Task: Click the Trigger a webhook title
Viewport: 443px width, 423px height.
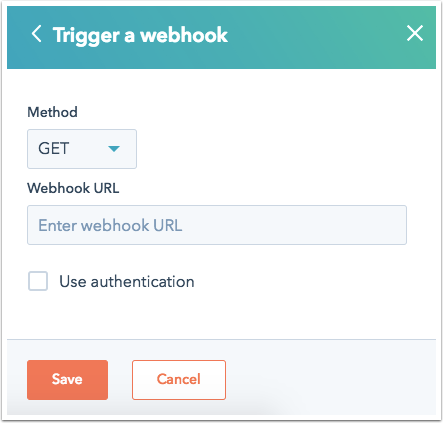Action: pyautogui.click(x=140, y=35)
